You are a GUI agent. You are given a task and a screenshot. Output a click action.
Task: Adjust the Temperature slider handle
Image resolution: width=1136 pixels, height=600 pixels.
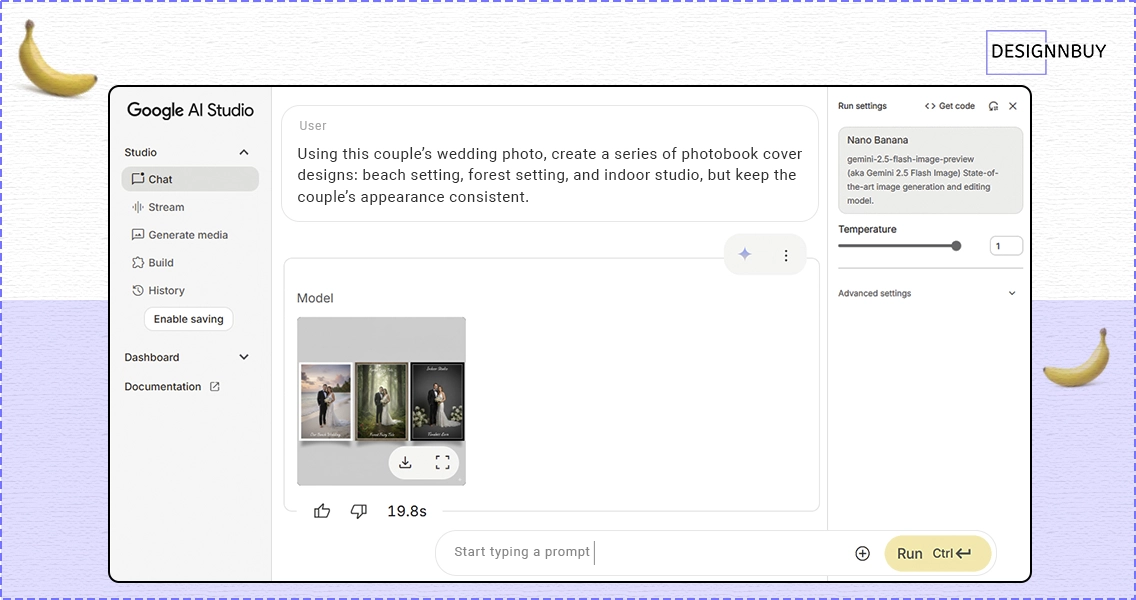click(956, 246)
